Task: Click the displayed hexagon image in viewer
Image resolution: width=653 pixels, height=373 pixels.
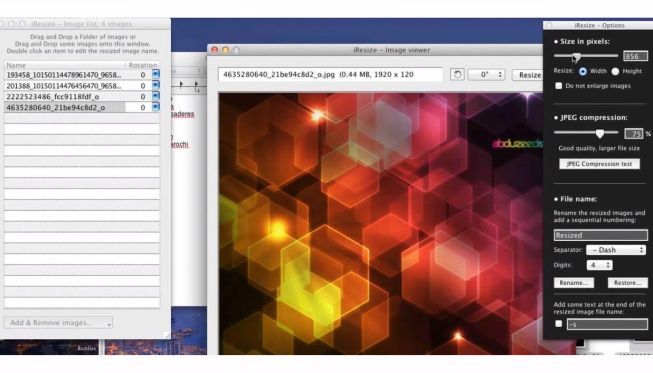Action: 381,224
